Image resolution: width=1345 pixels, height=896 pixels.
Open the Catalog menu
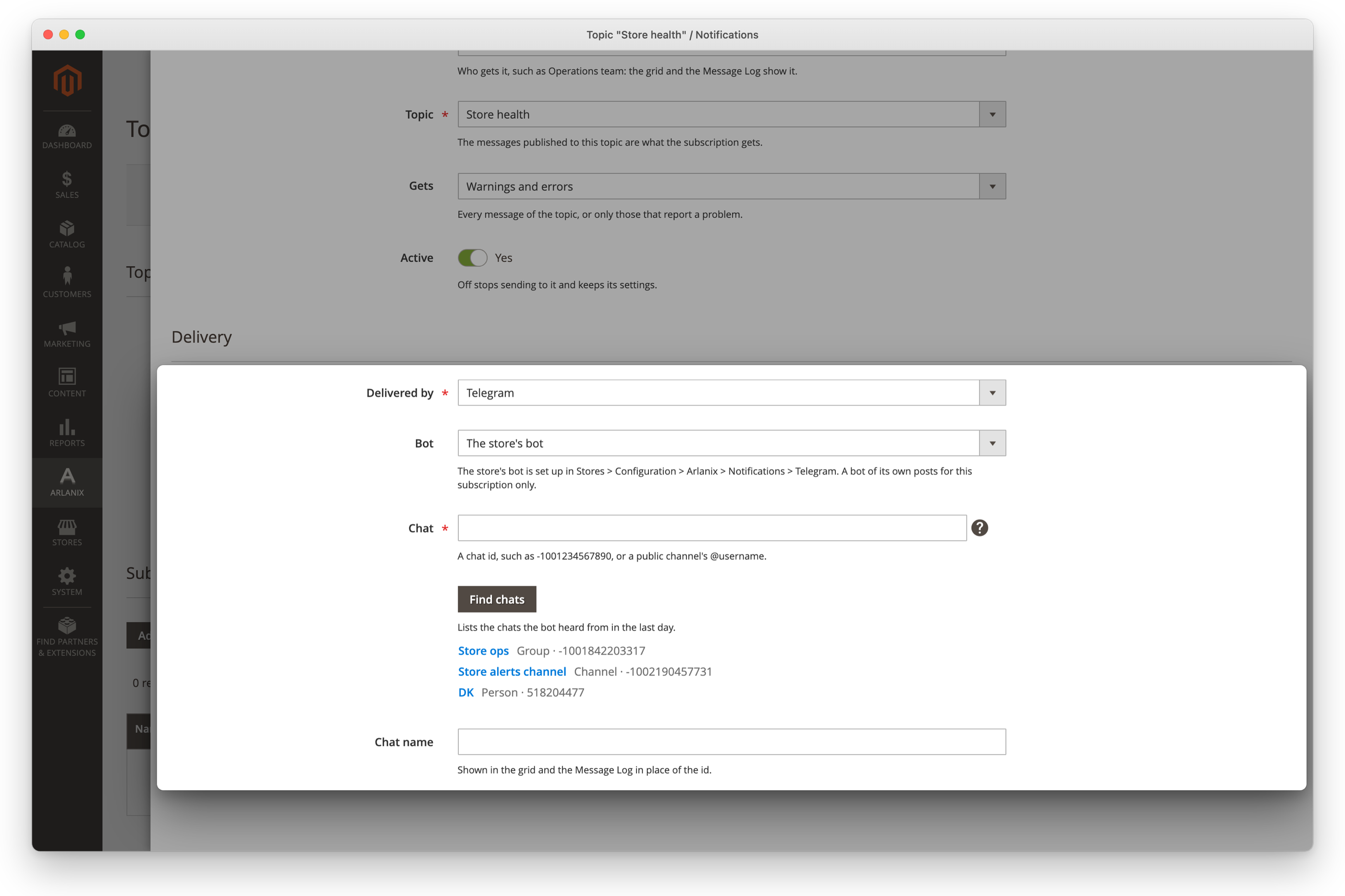(x=67, y=235)
